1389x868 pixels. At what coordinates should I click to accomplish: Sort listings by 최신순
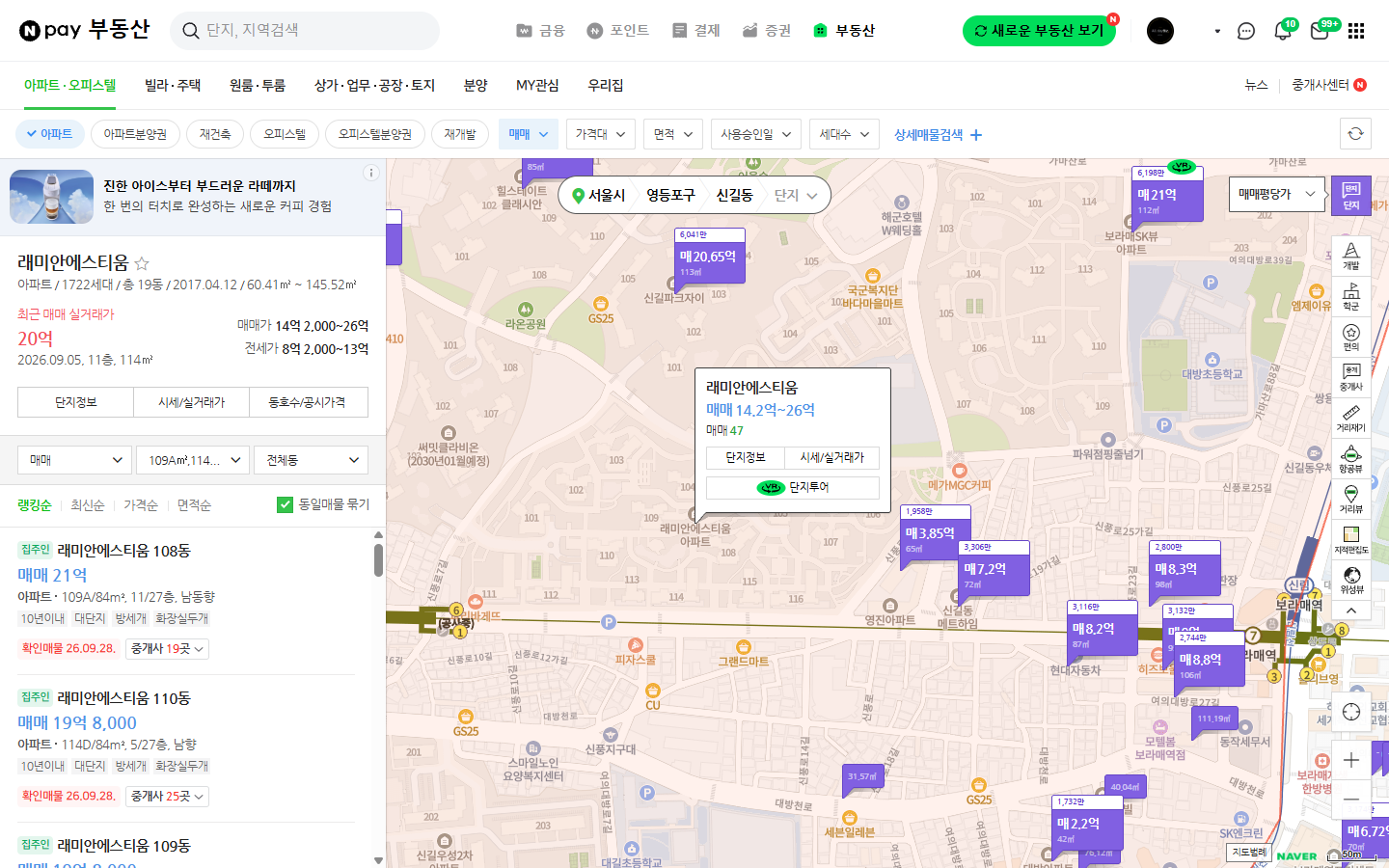pyautogui.click(x=88, y=505)
